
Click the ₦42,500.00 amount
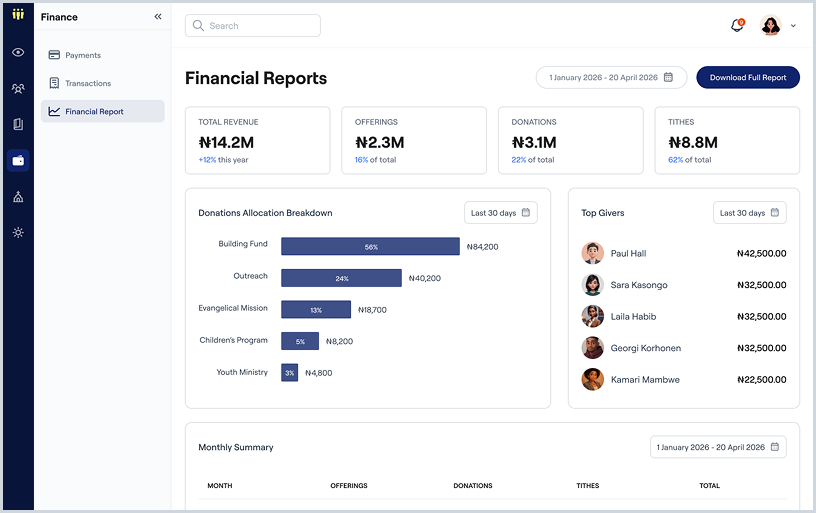click(761, 253)
